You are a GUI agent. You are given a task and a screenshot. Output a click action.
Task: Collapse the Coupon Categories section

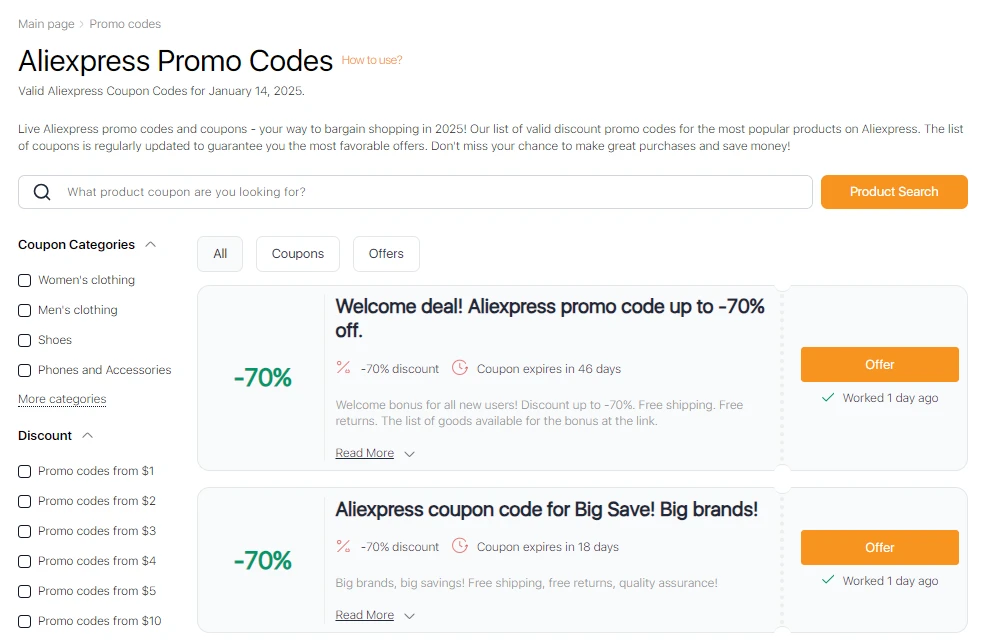pos(150,244)
